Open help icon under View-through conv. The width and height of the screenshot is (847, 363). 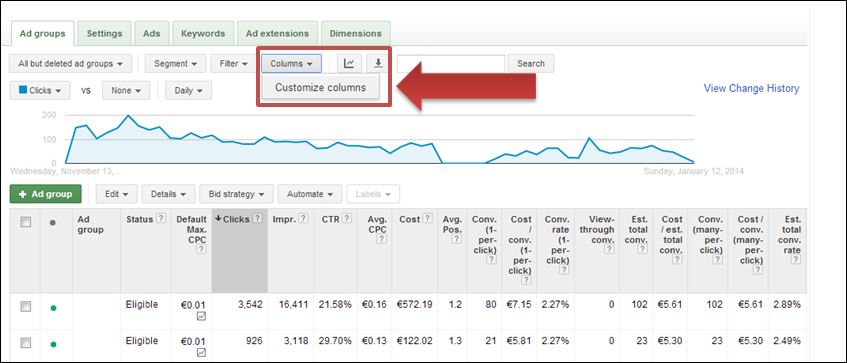pyautogui.click(x=609, y=249)
